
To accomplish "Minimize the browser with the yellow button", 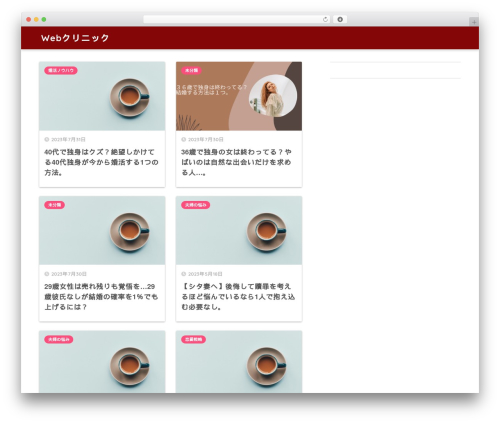I will (x=36, y=19).
